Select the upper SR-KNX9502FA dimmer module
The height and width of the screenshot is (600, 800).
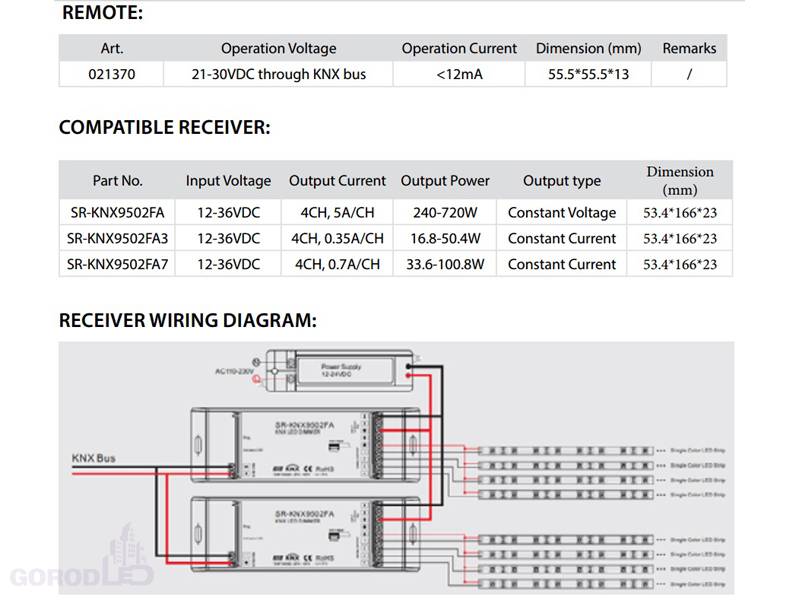[x=306, y=445]
